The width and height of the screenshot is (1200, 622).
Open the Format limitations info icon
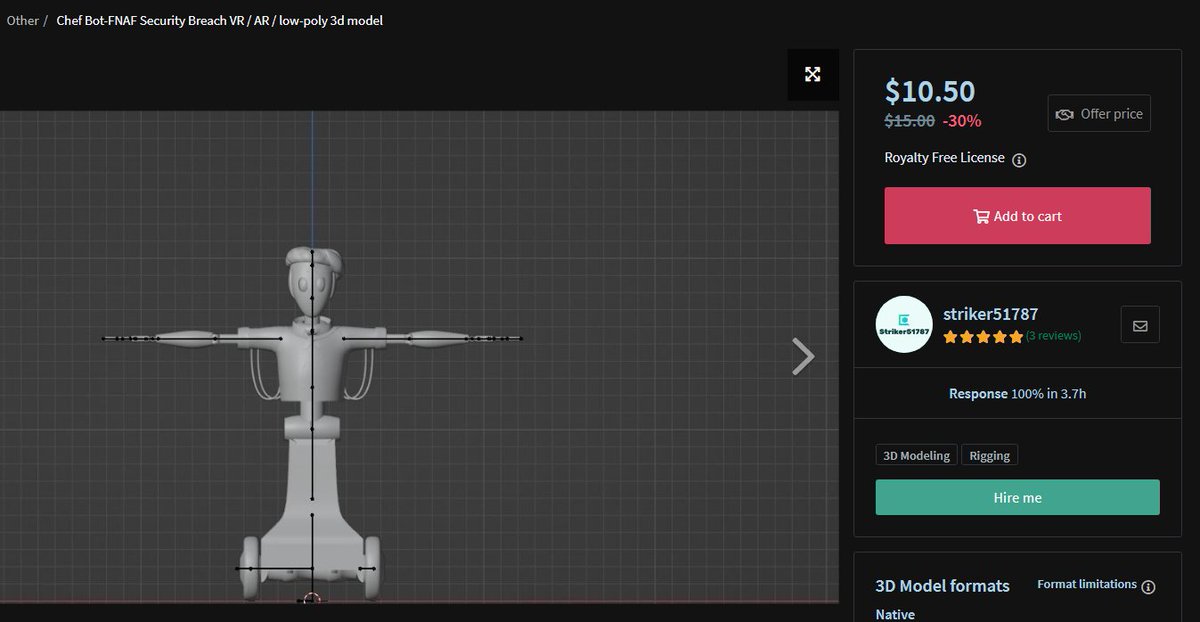click(1148, 586)
